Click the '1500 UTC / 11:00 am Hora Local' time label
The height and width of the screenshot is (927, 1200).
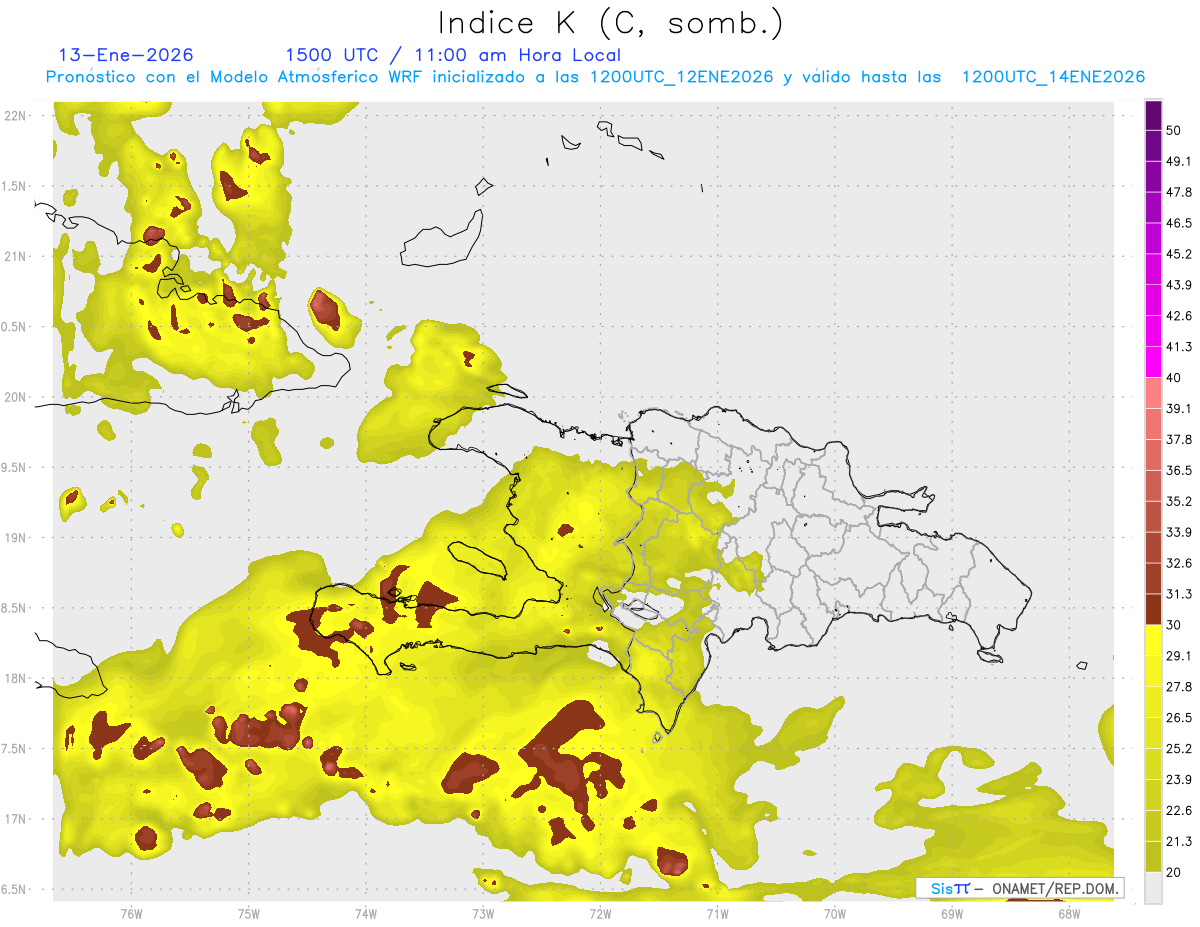click(x=453, y=55)
